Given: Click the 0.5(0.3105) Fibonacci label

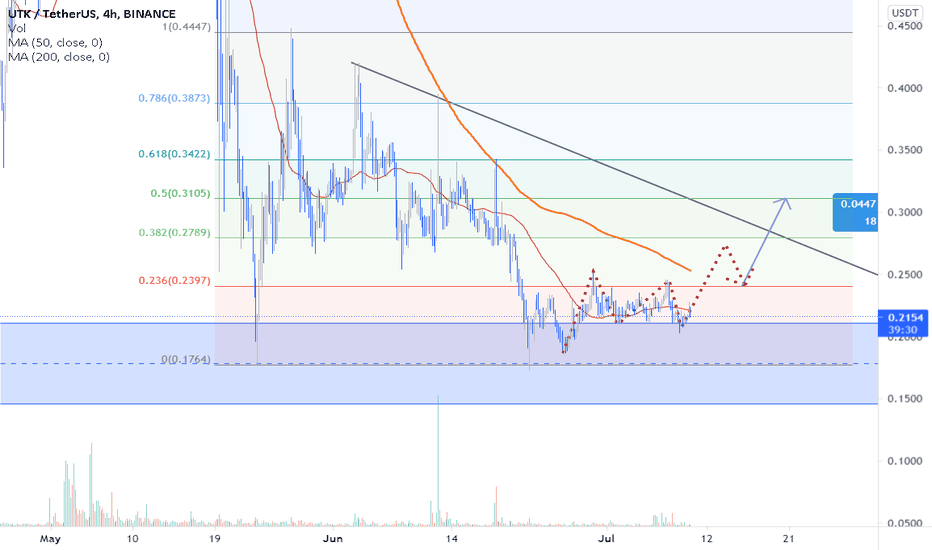Looking at the screenshot, I should [180, 194].
